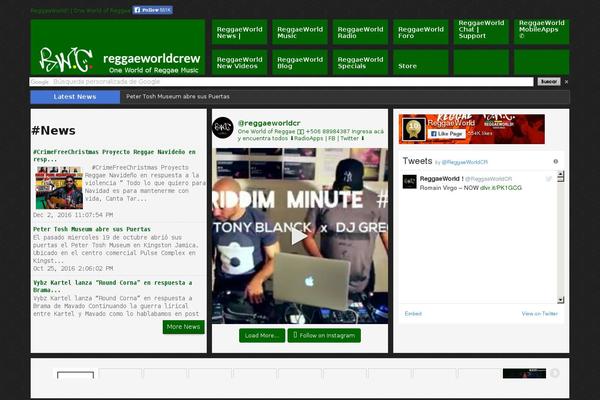The height and width of the screenshot is (400, 600).
Task: Click the More News button
Action: tap(183, 327)
